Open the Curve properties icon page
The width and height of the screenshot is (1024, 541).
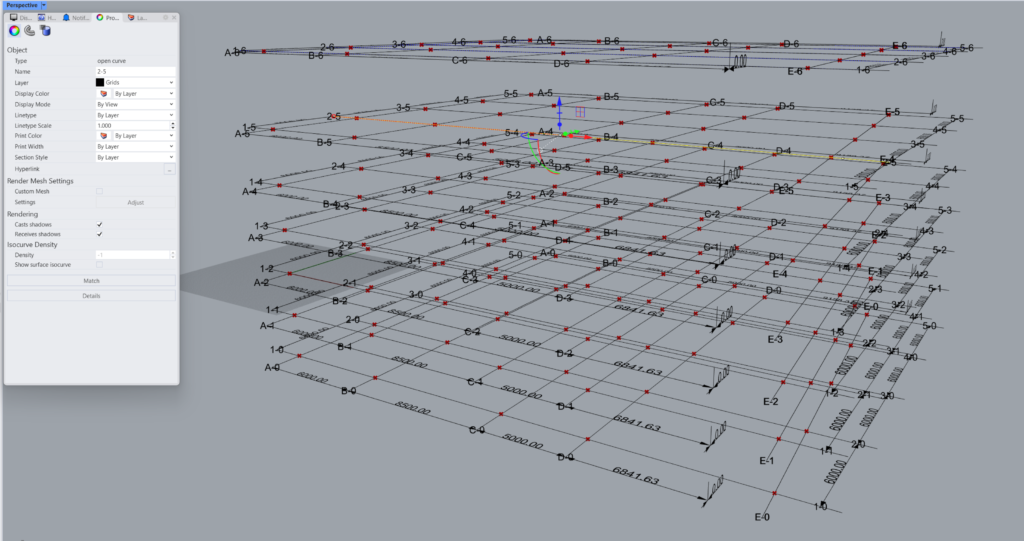30,32
